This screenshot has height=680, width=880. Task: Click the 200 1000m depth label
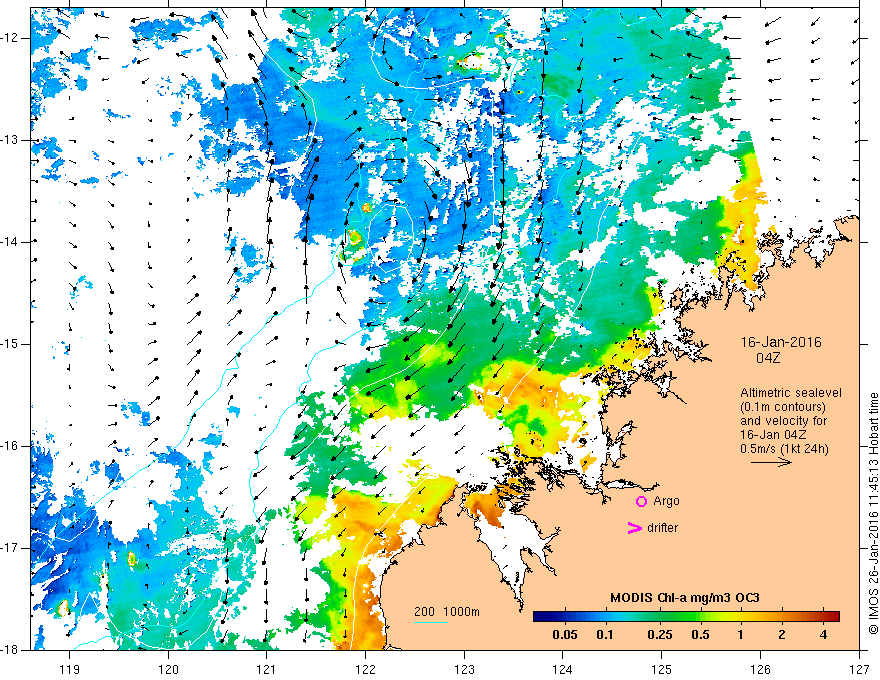point(447,612)
